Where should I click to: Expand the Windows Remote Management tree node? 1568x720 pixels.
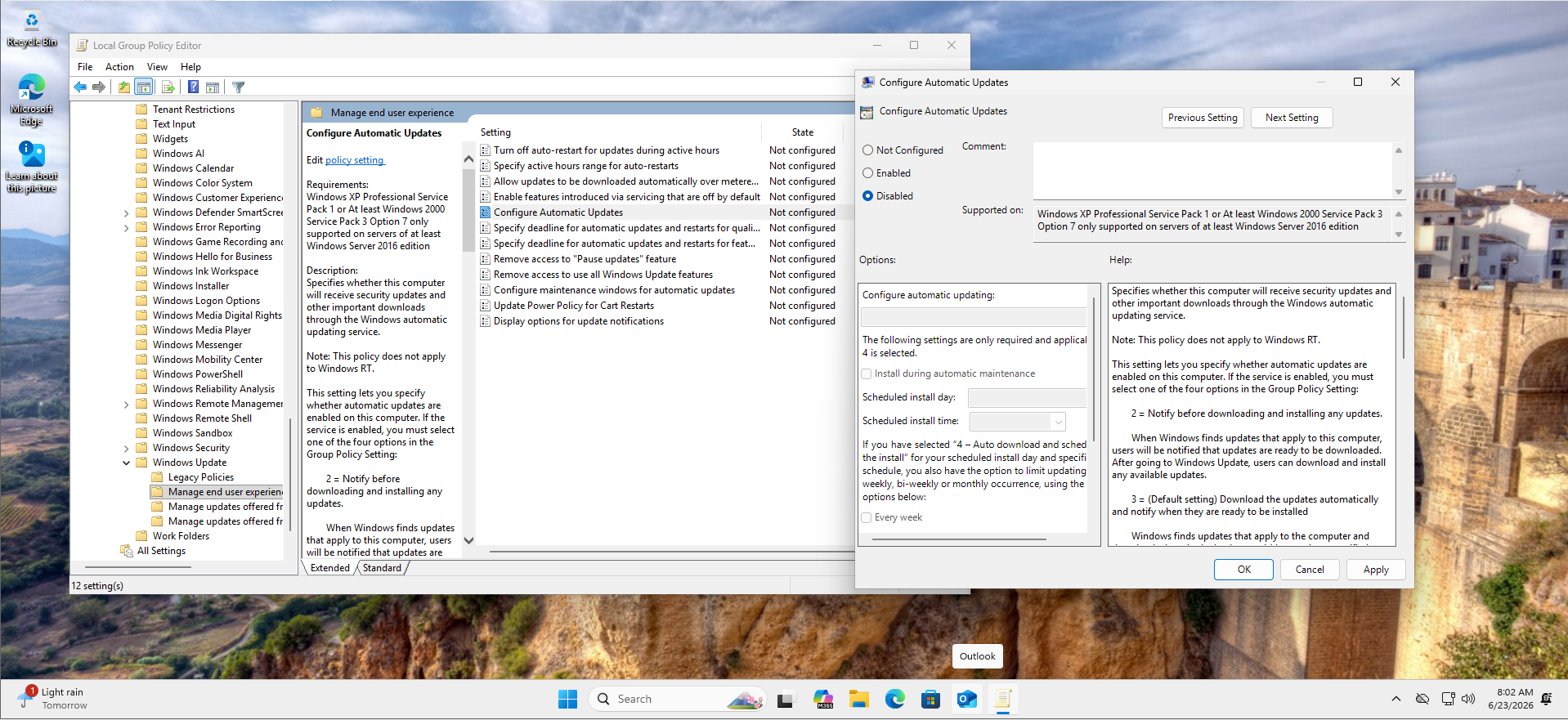127,405
